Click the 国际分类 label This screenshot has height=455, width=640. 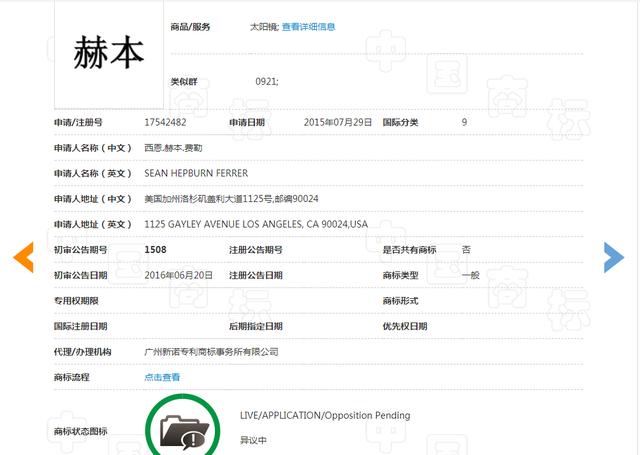tap(400, 122)
